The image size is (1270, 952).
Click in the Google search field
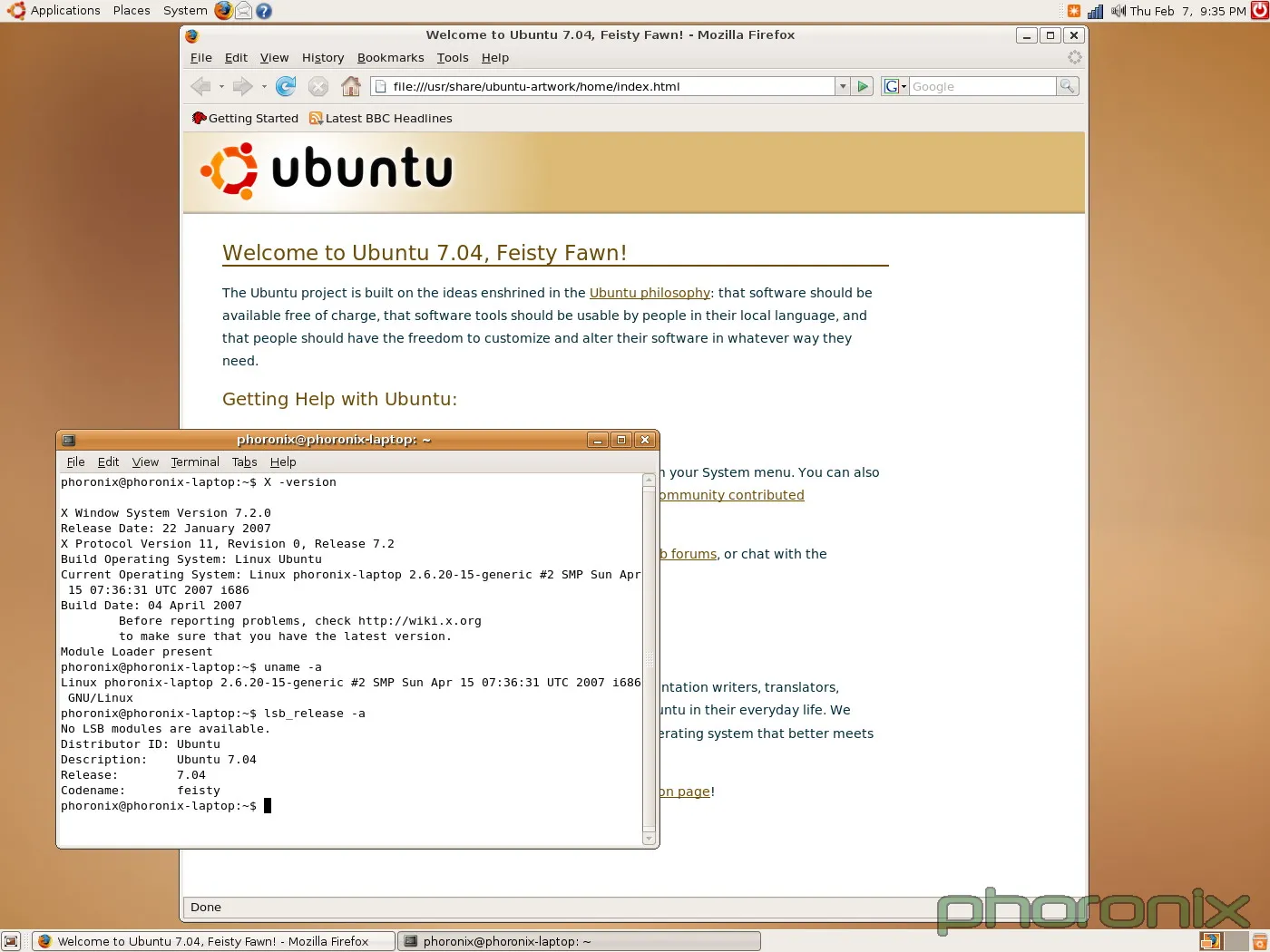click(983, 86)
